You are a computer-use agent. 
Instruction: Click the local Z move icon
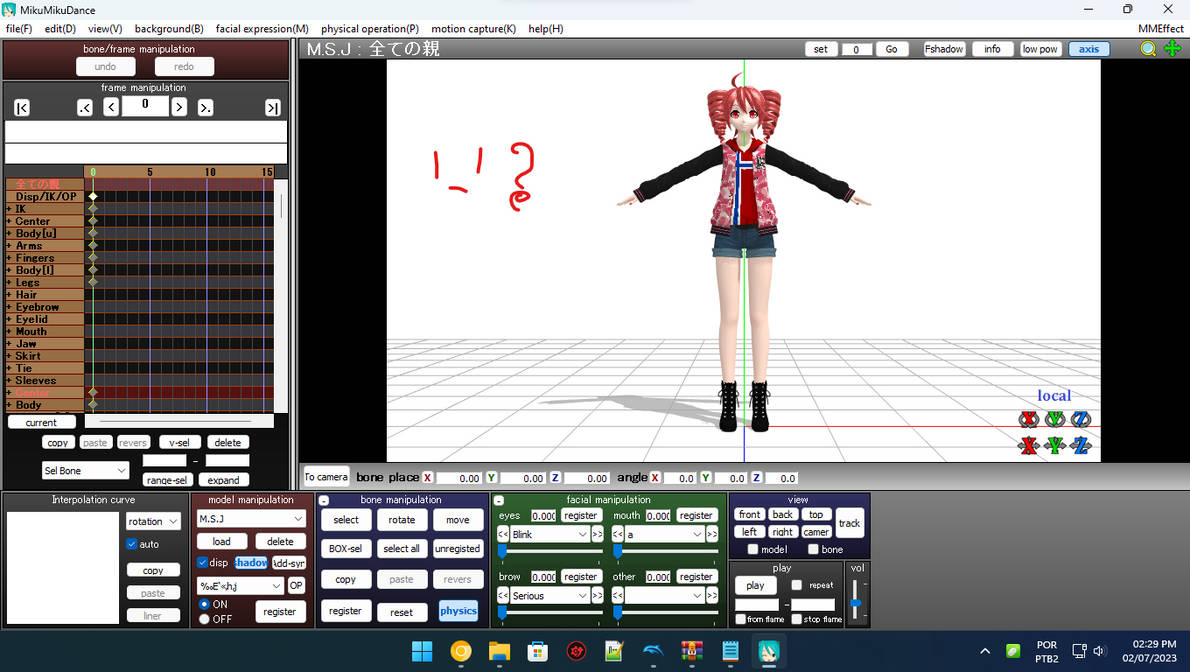(1081, 445)
